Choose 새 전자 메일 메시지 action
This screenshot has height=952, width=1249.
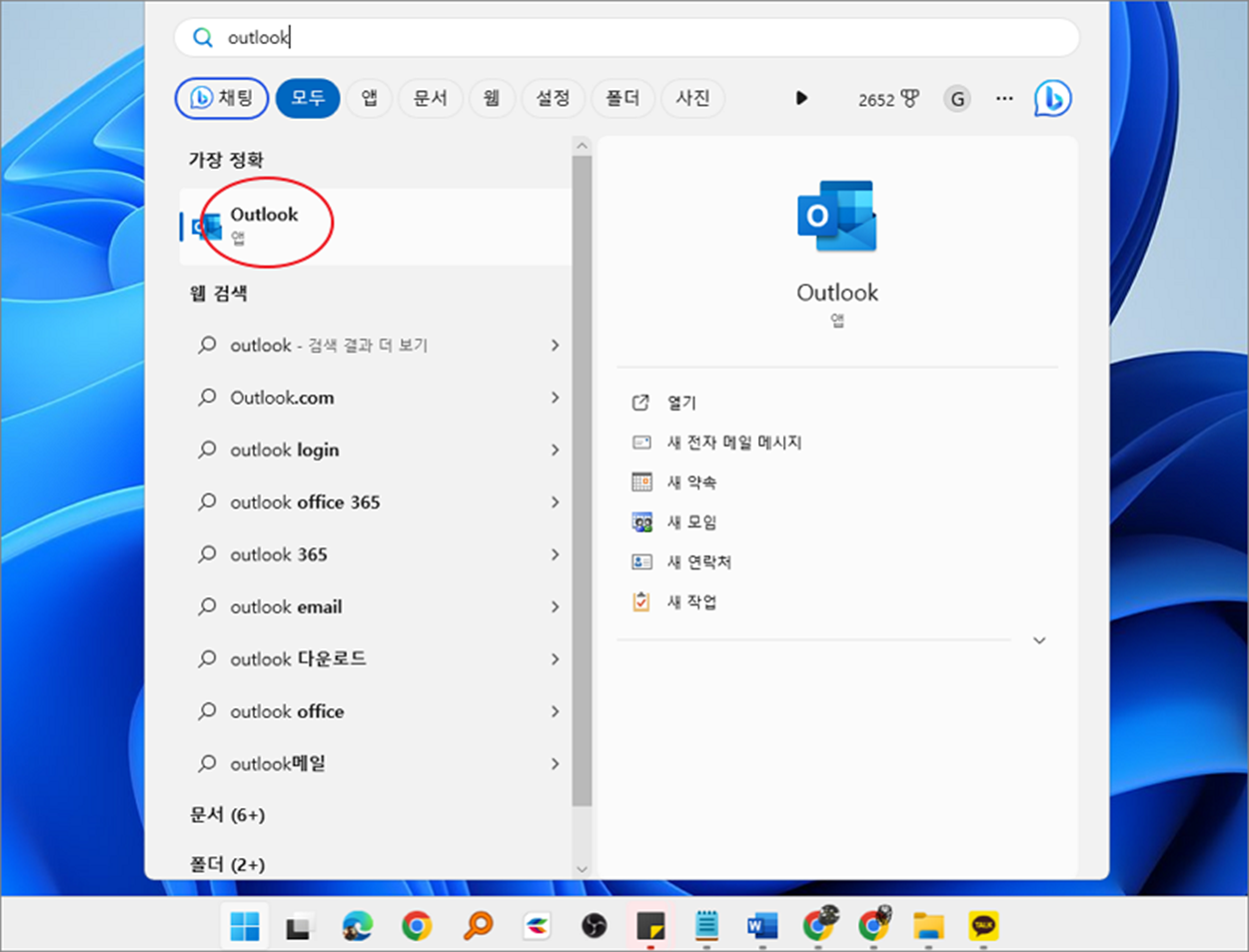click(734, 443)
